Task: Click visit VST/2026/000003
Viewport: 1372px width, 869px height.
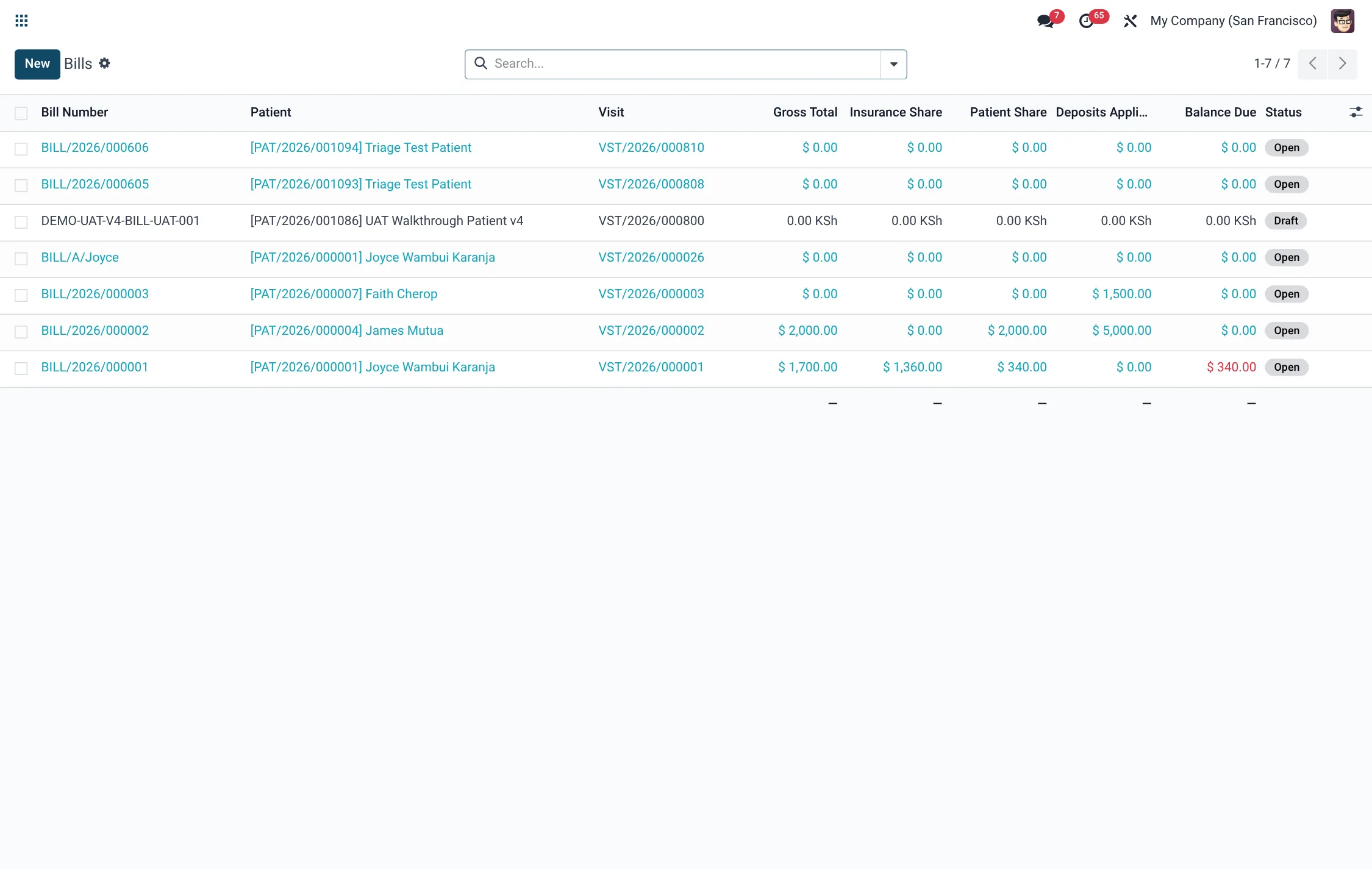Action: [x=651, y=294]
